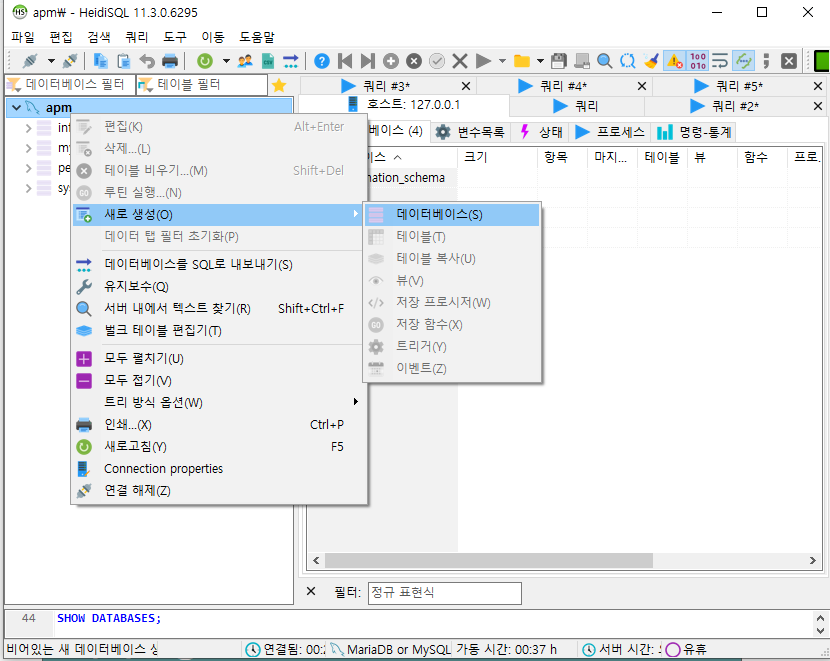Toggle the binary 100/010 display icon

coord(698,61)
